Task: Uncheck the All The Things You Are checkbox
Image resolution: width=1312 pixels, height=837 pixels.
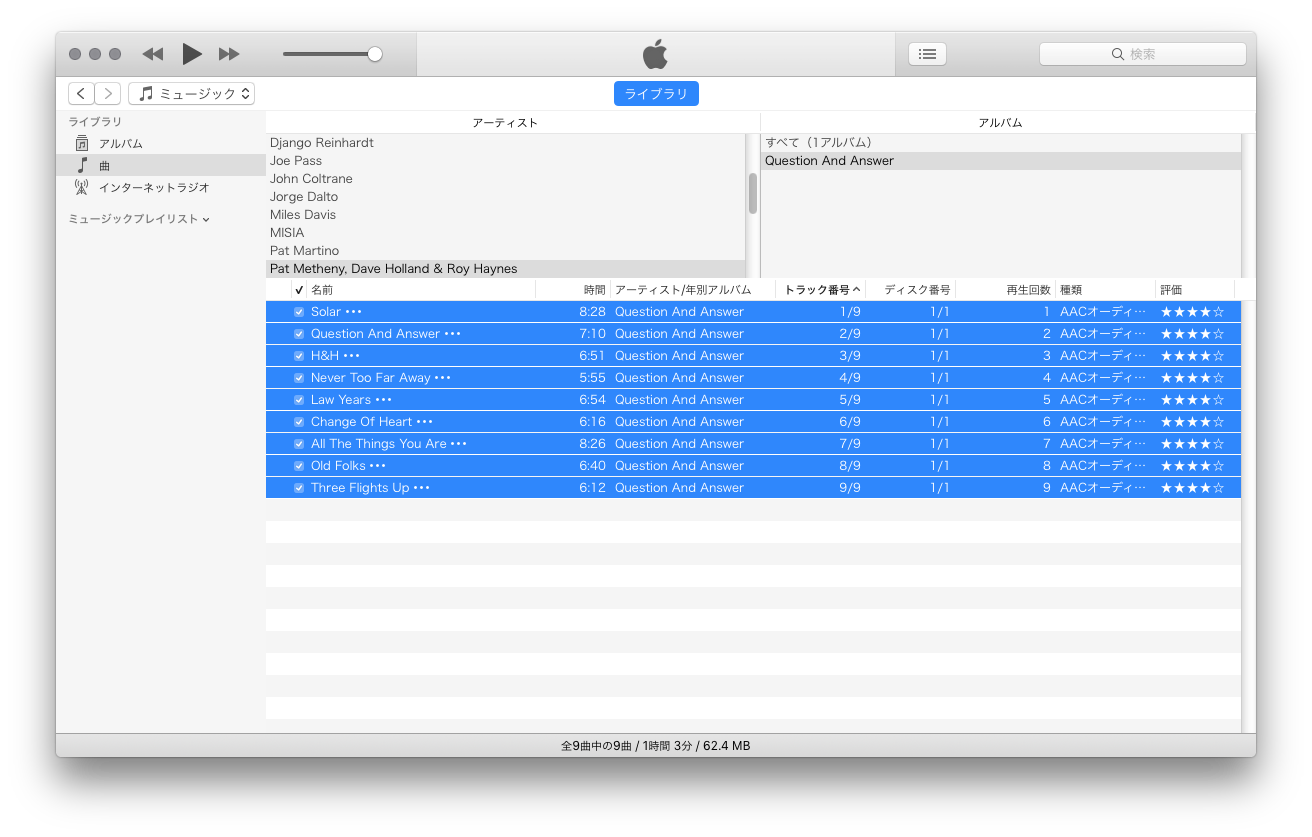Action: pos(299,444)
